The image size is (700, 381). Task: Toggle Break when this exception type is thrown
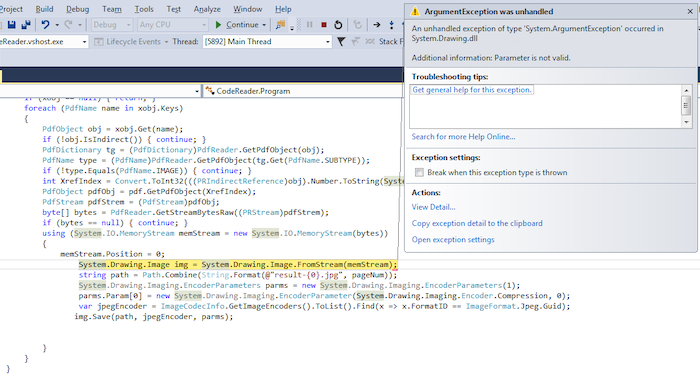point(419,172)
